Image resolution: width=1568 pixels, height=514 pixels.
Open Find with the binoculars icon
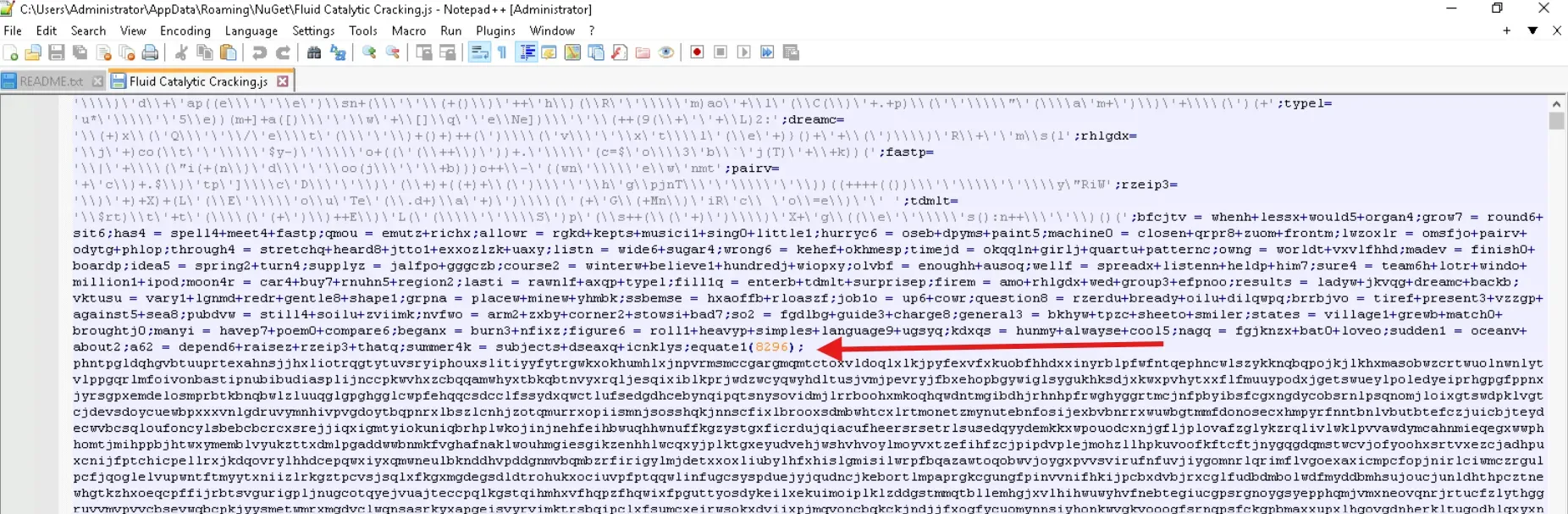coord(314,53)
